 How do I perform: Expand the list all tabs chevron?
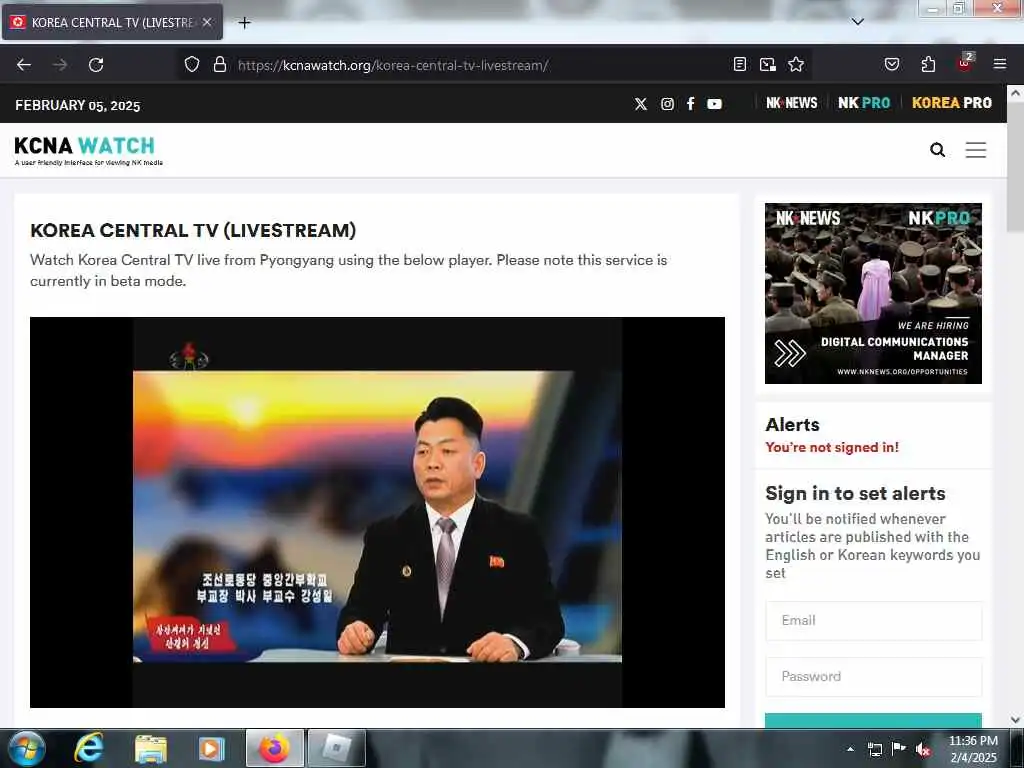tap(858, 22)
